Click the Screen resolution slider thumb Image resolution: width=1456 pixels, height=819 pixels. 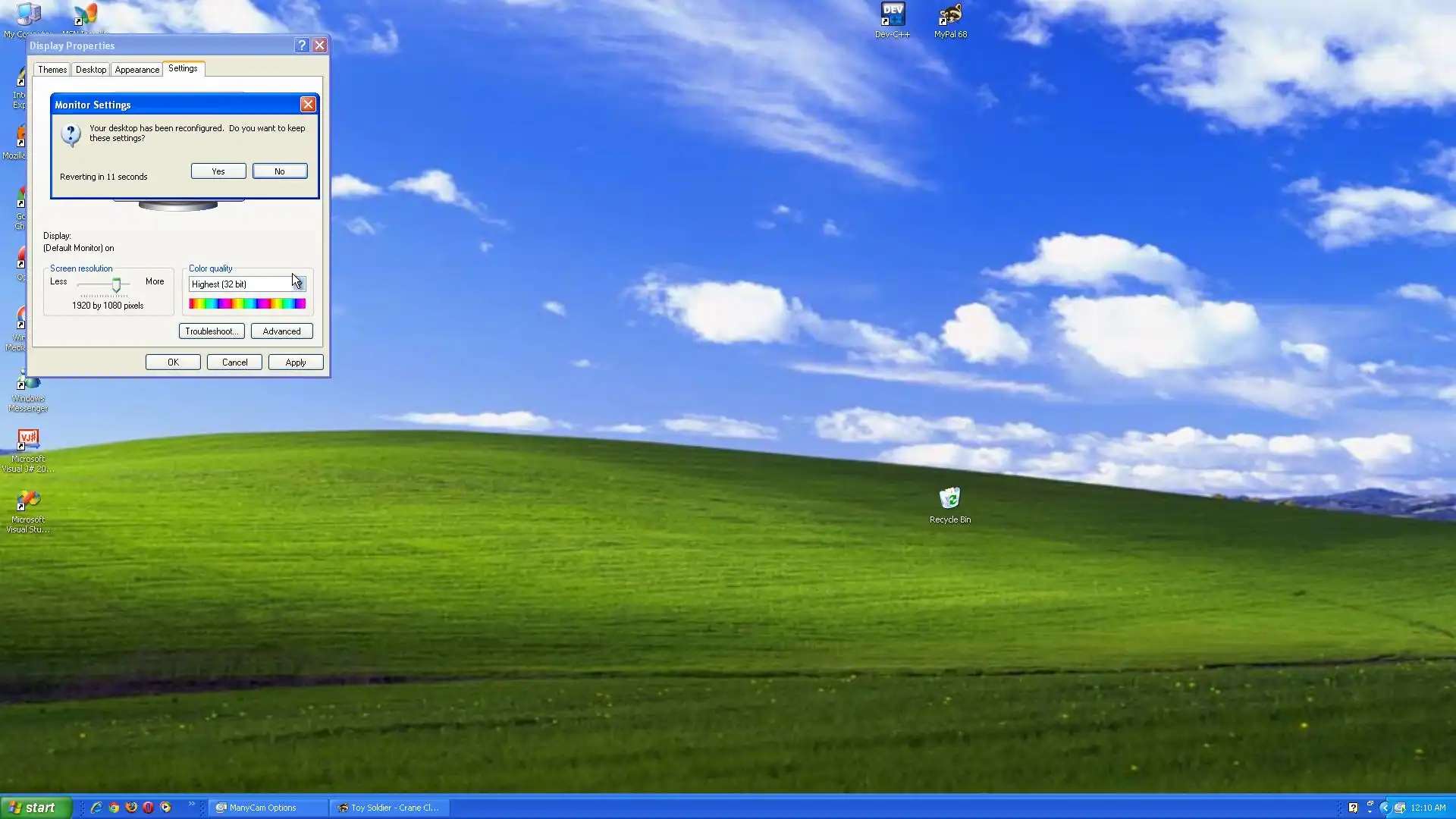click(116, 285)
